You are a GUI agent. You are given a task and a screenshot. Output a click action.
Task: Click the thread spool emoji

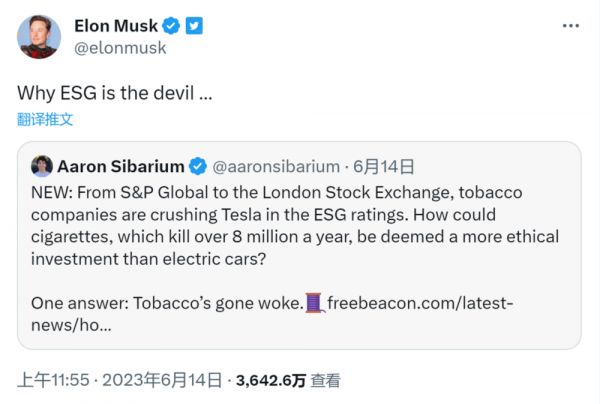316,302
